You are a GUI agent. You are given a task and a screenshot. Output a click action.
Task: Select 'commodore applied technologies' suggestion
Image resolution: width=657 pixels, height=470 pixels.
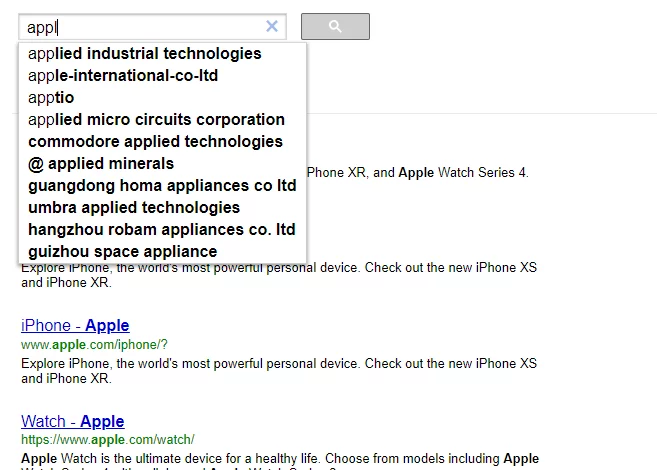(155, 142)
